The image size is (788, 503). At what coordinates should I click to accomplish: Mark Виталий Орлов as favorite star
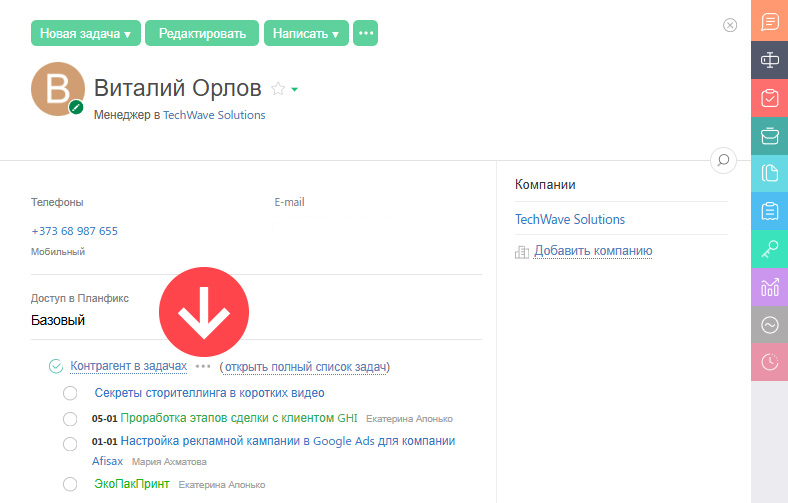click(x=278, y=89)
